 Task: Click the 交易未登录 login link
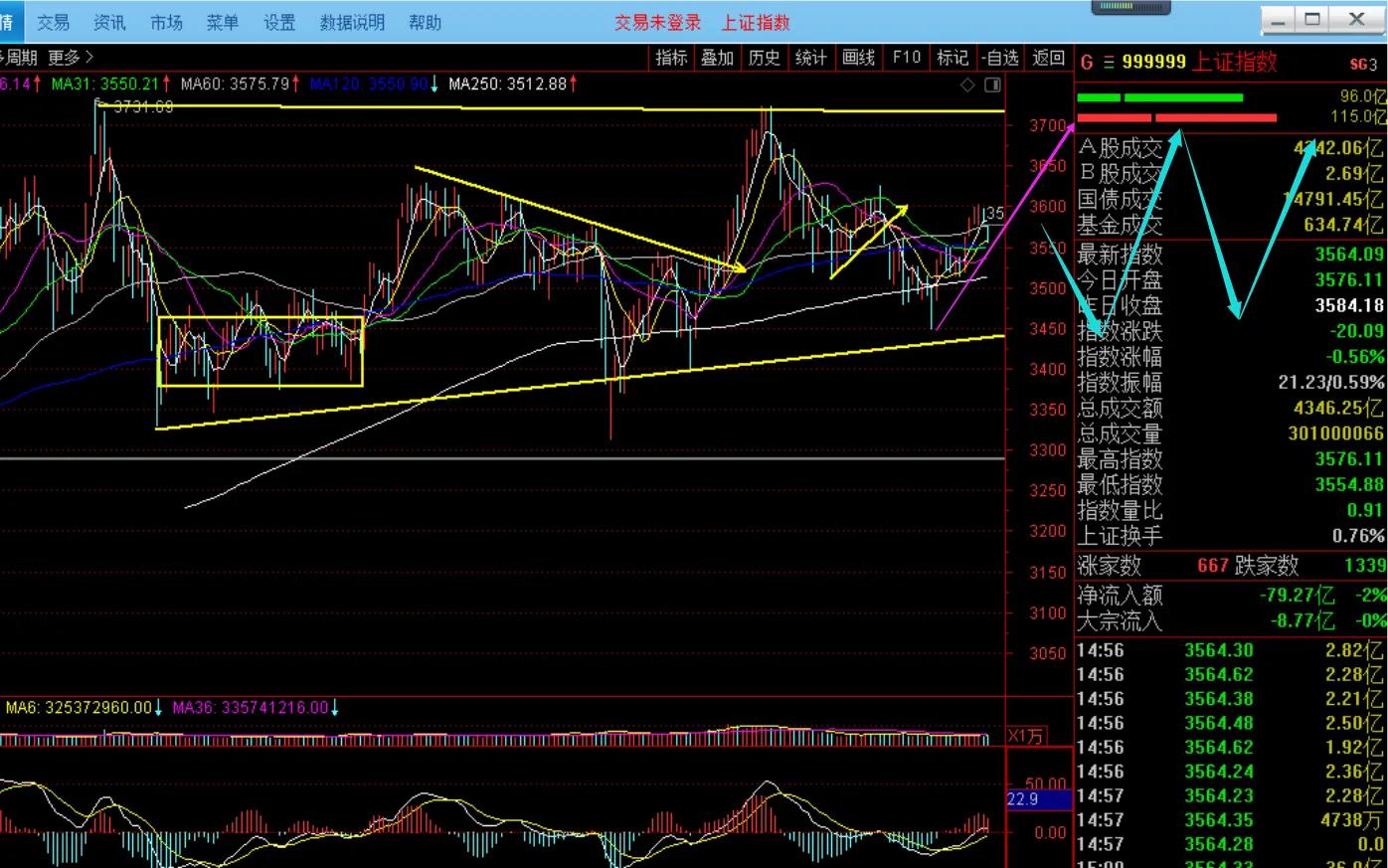(x=657, y=22)
